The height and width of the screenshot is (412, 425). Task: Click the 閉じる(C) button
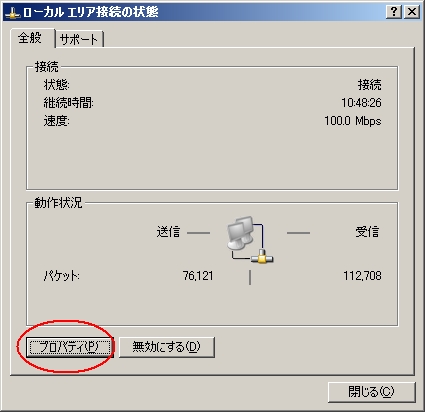pos(372,392)
